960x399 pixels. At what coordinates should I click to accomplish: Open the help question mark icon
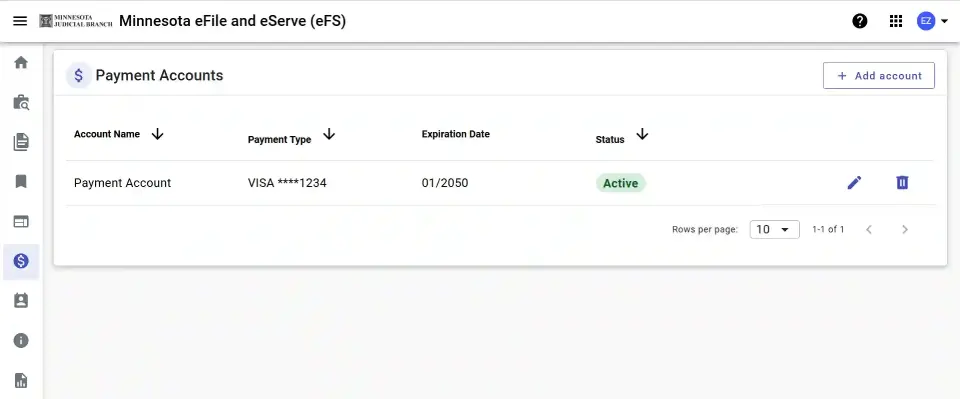(860, 21)
